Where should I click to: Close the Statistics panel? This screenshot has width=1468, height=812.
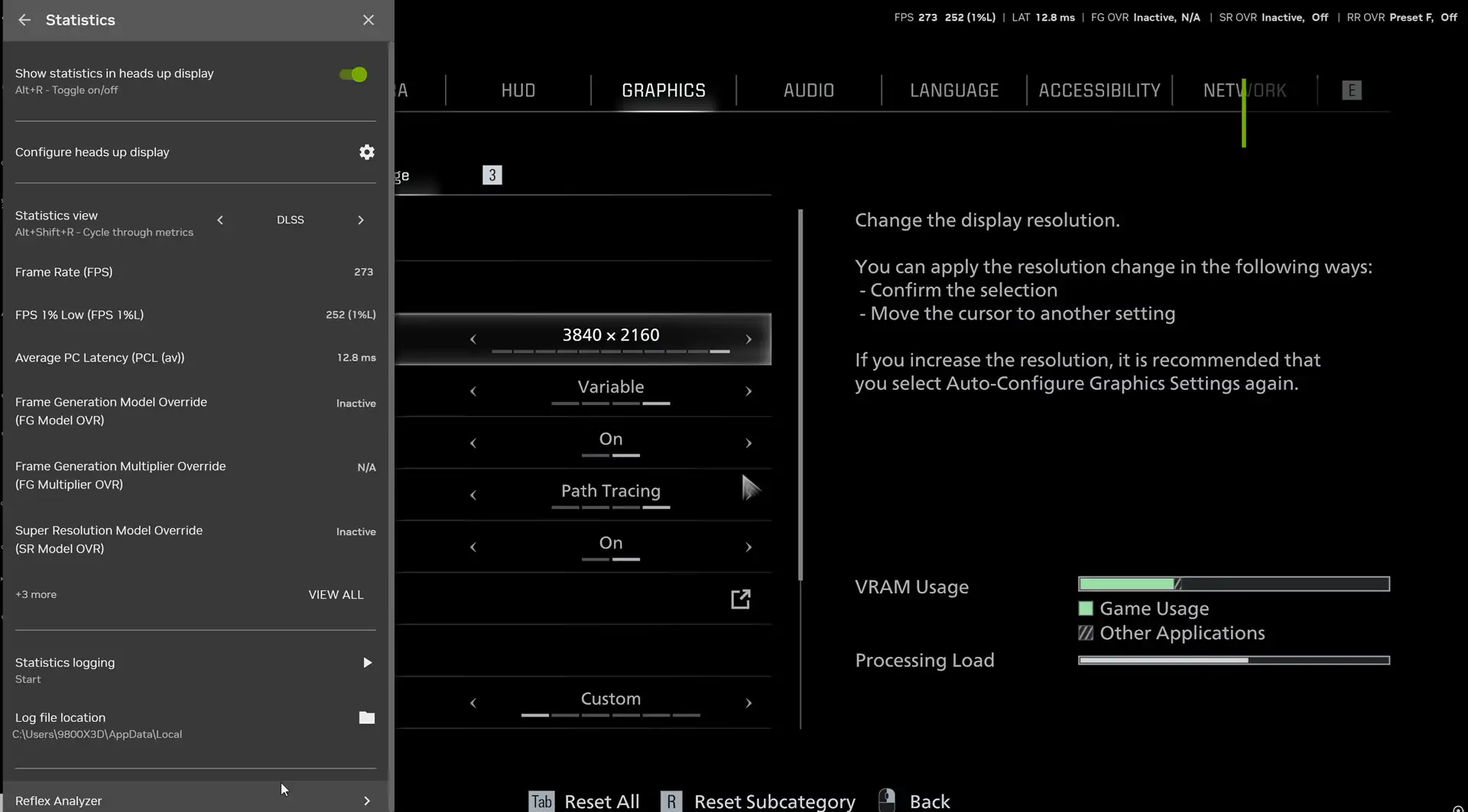click(x=368, y=20)
